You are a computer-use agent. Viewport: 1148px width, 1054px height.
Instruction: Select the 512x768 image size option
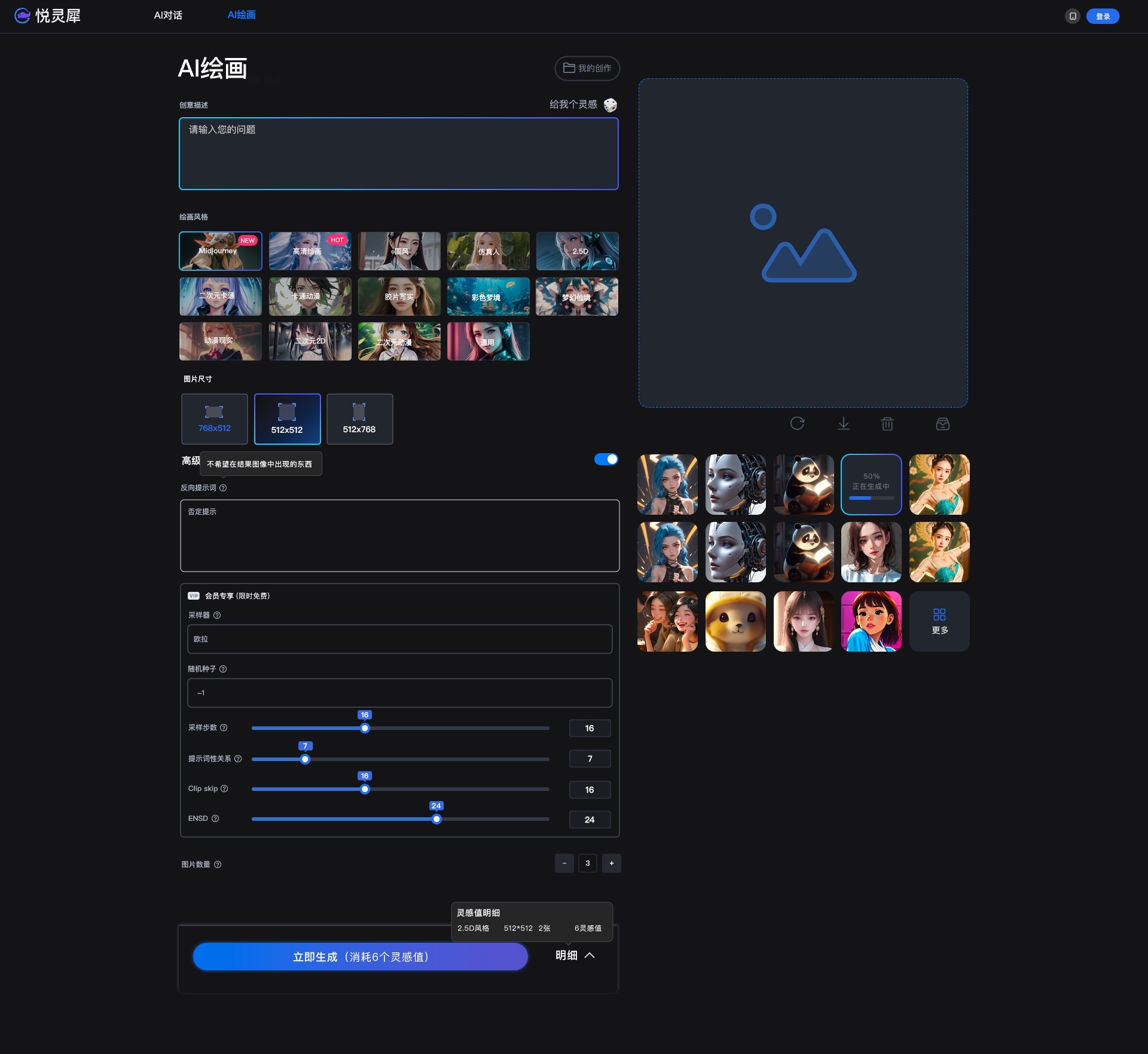pos(359,418)
